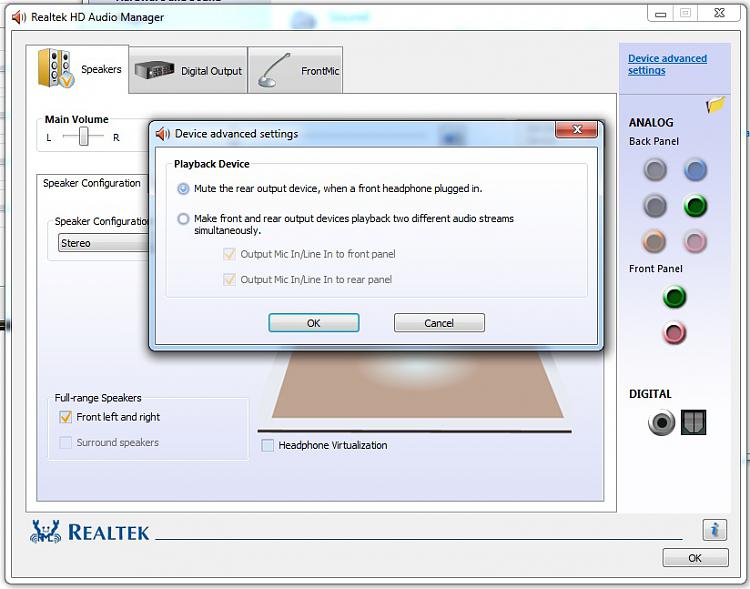Screen dimensions: 750x589
Task: Click the digital coaxial output icon
Action: 662,422
